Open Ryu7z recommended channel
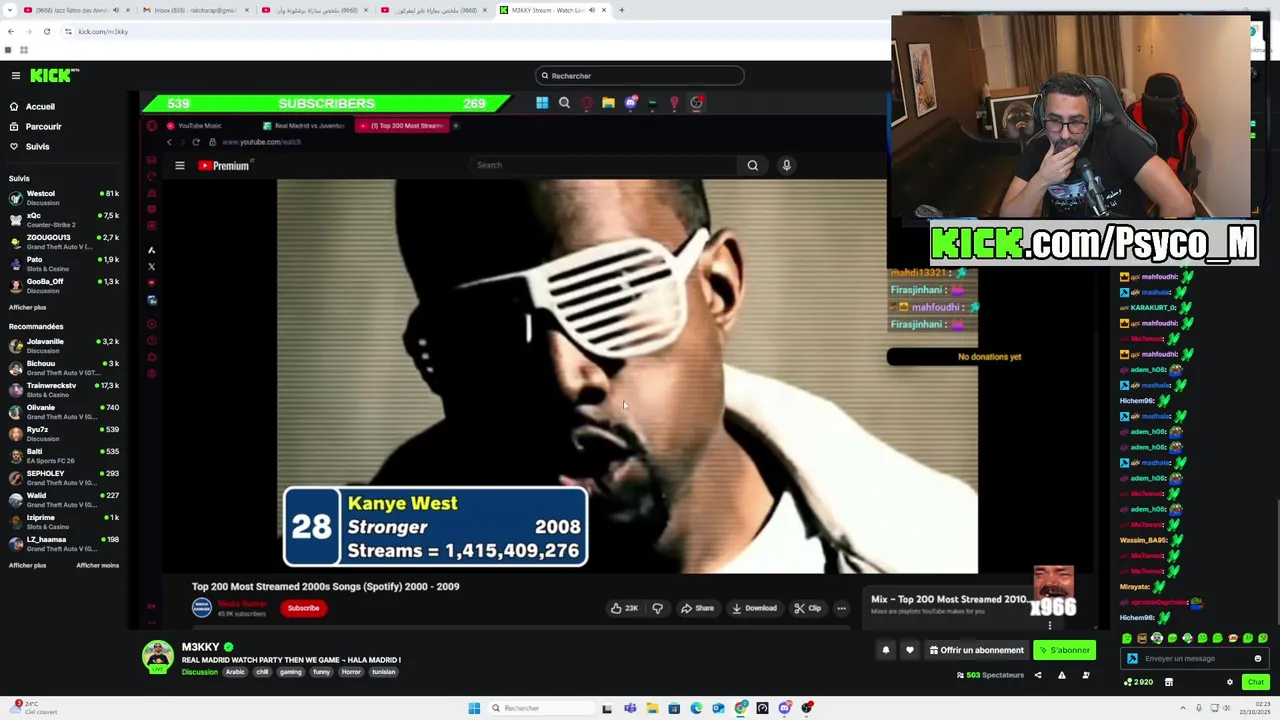 [62, 433]
